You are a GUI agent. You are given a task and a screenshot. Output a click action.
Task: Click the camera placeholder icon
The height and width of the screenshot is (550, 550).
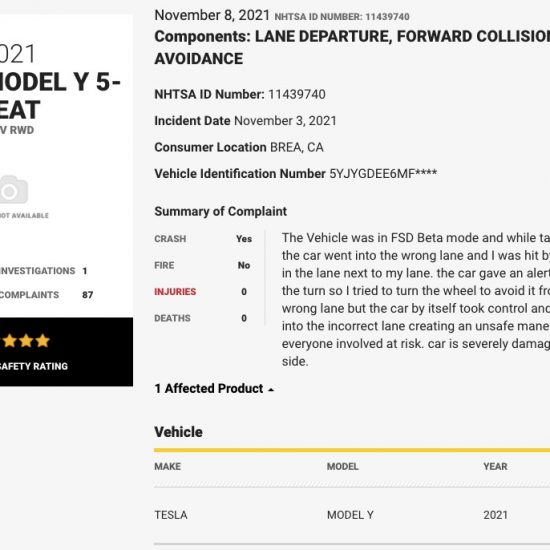point(13,189)
